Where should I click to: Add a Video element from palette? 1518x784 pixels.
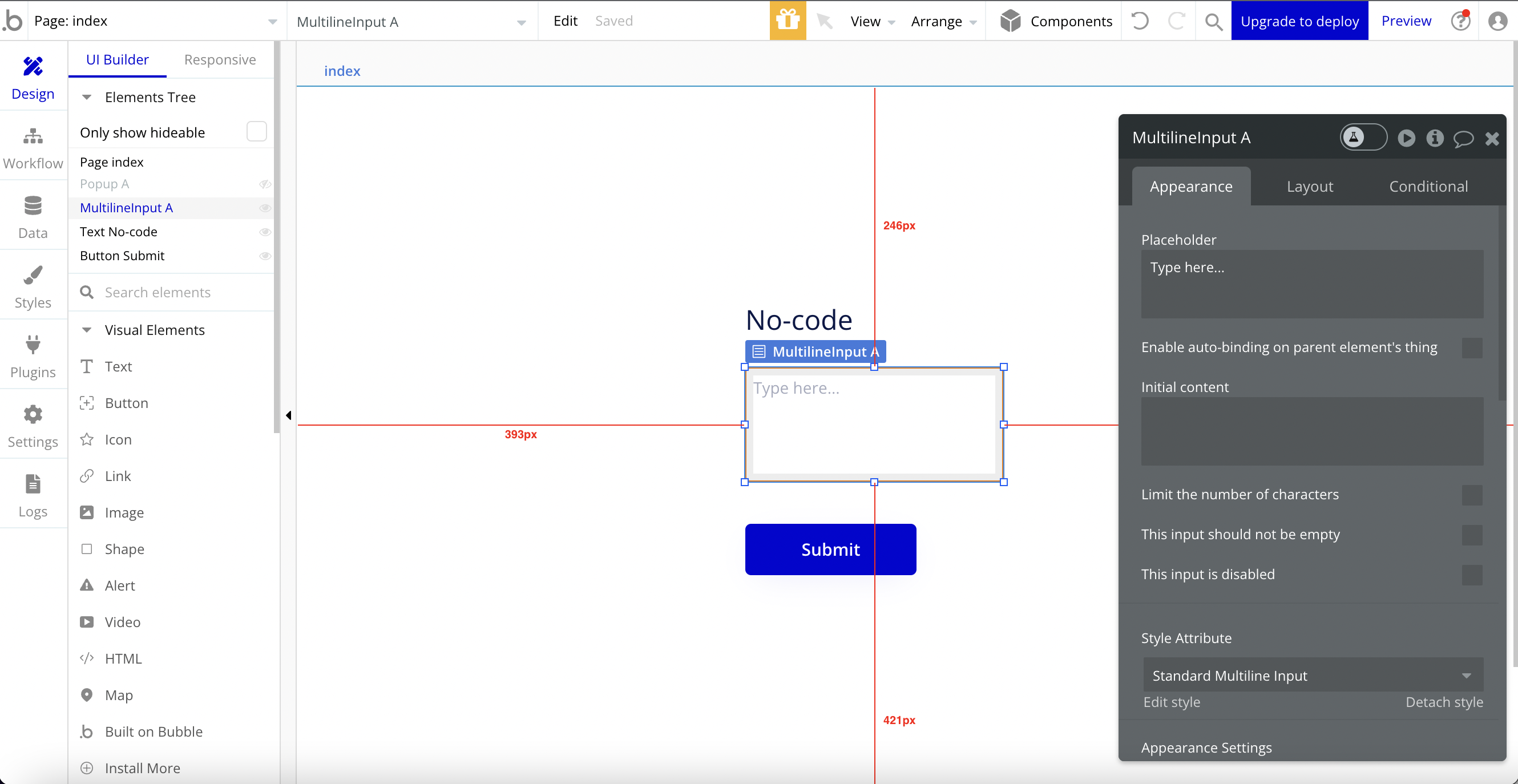tap(122, 622)
